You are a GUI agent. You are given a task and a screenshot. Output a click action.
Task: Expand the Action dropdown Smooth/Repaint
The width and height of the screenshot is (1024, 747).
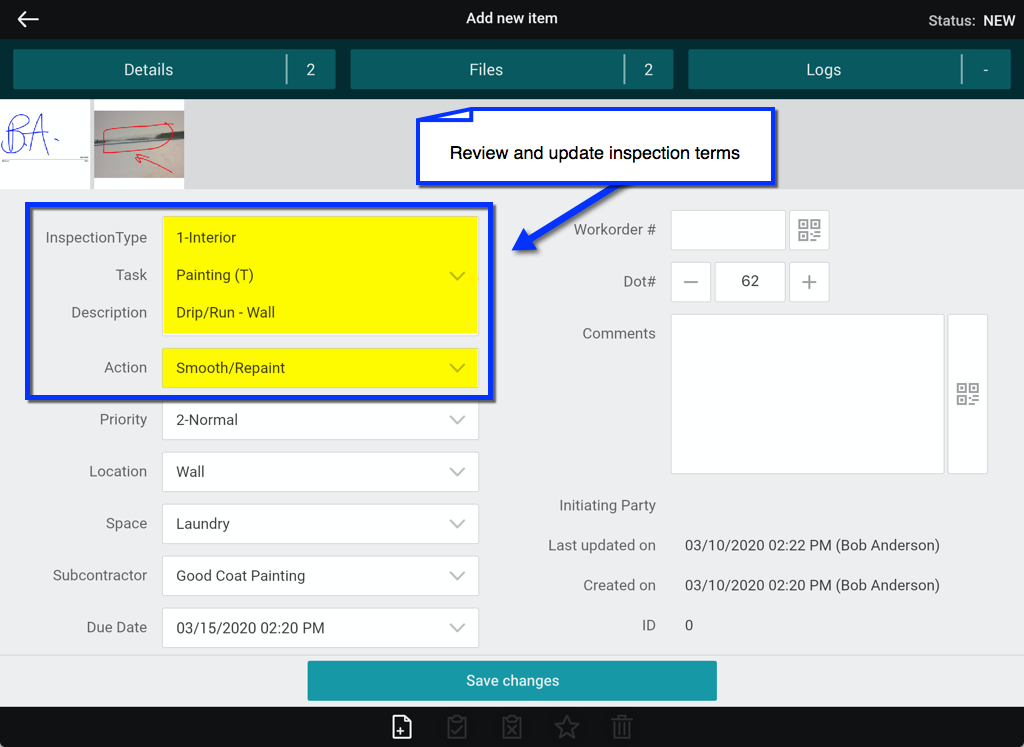pyautogui.click(x=320, y=368)
